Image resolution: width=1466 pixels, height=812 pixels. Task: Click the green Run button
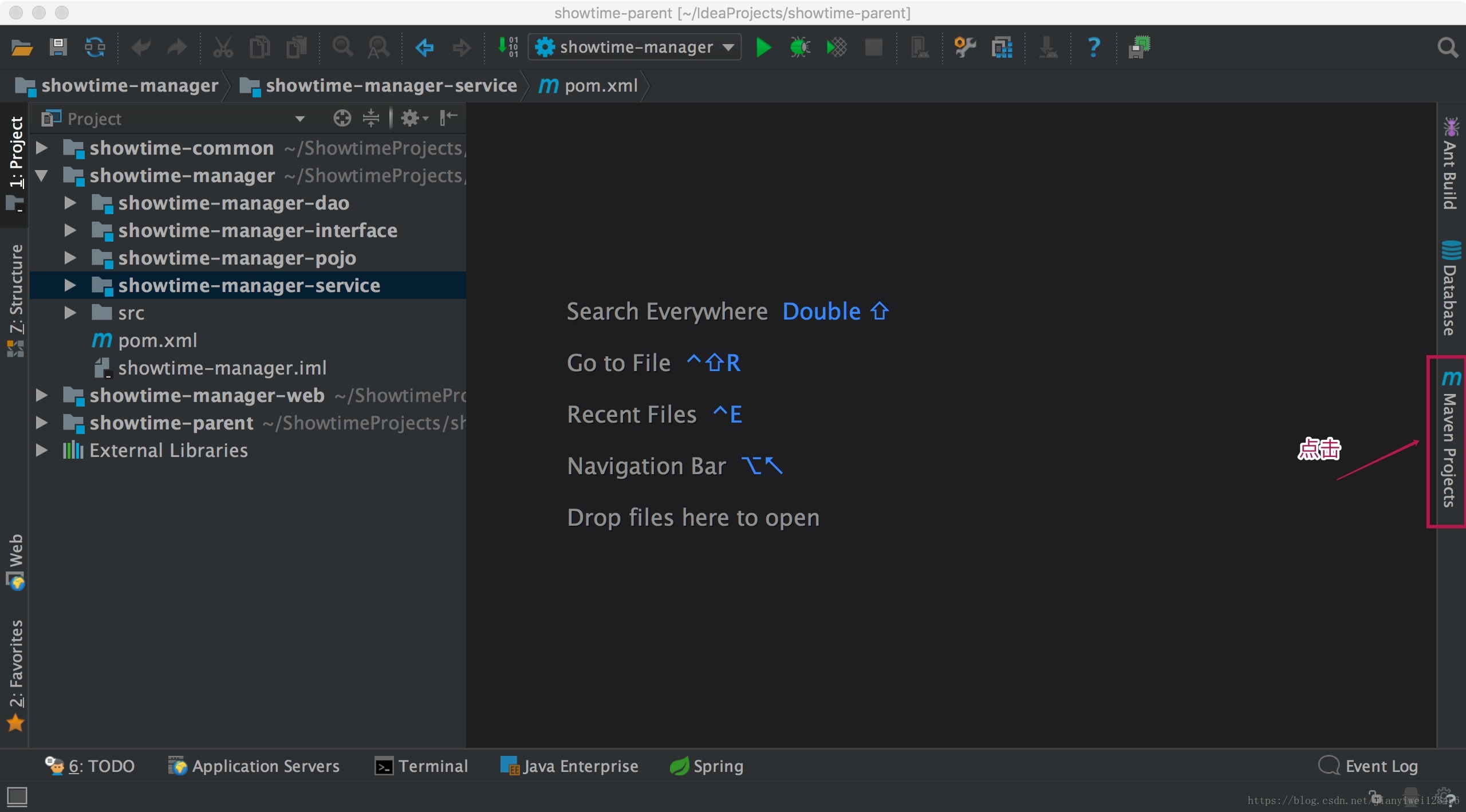pos(763,47)
